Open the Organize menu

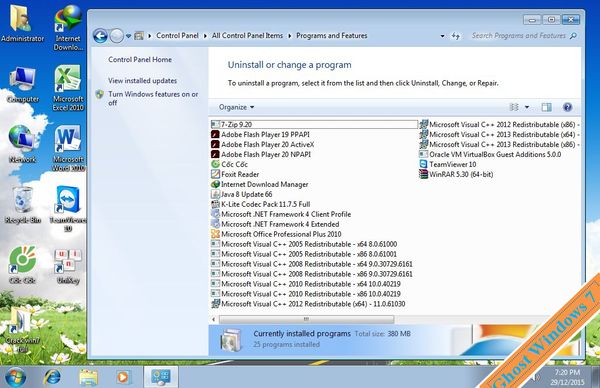(236, 107)
